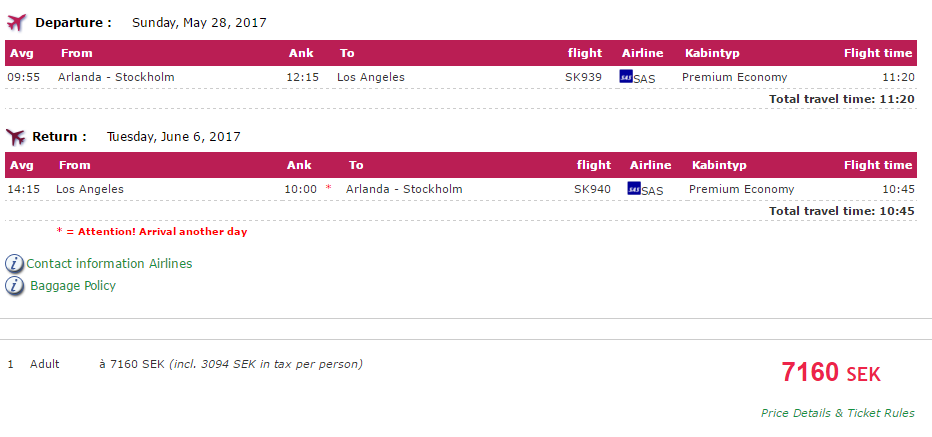The height and width of the screenshot is (437, 932).
Task: Click Arlanda - Stockholm in departure row
Action: click(x=116, y=77)
